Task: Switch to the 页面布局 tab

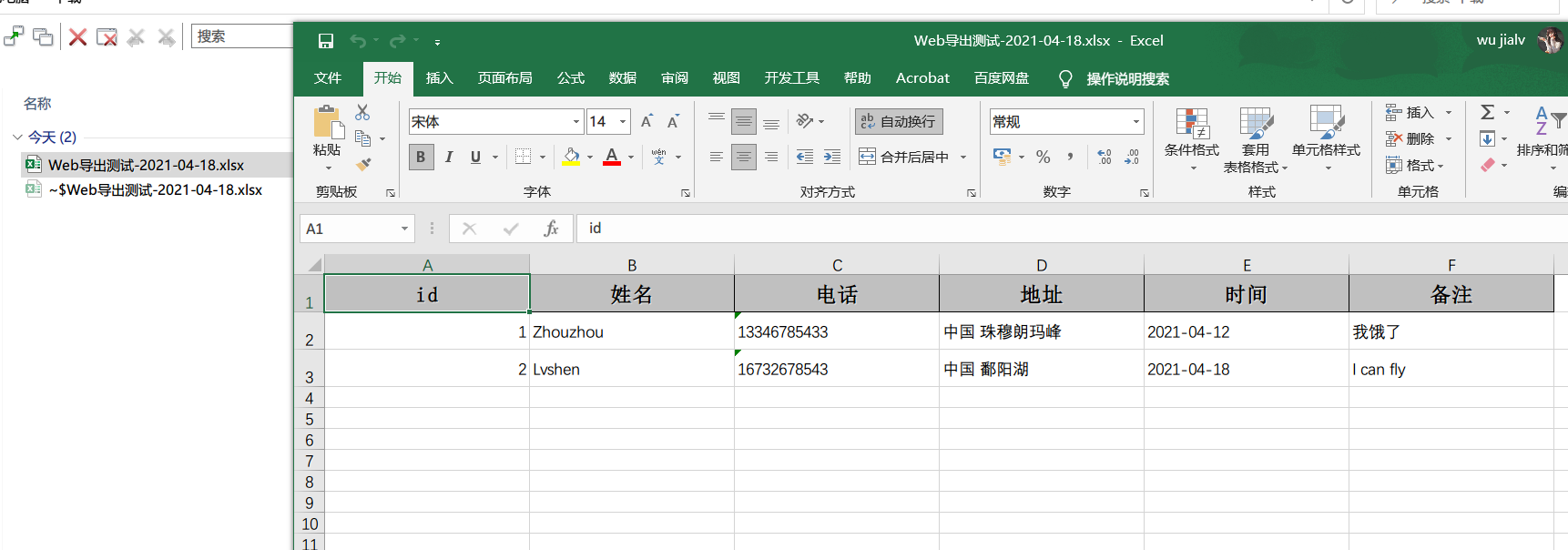Action: pyautogui.click(x=504, y=78)
